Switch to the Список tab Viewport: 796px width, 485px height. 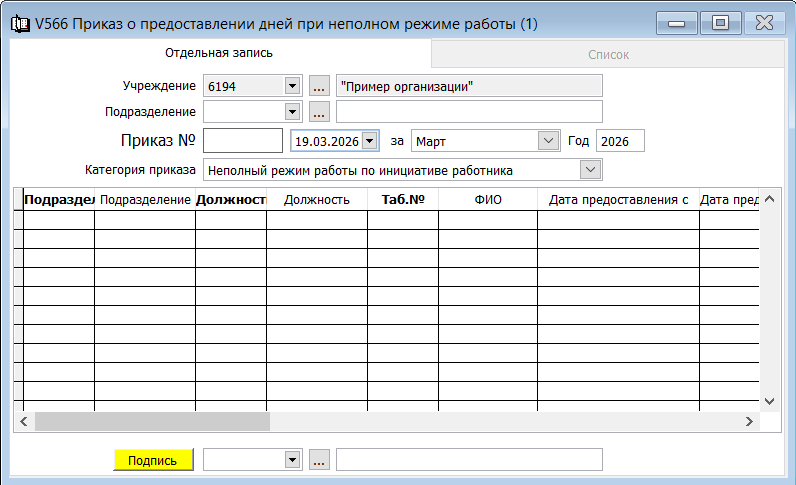click(x=608, y=54)
